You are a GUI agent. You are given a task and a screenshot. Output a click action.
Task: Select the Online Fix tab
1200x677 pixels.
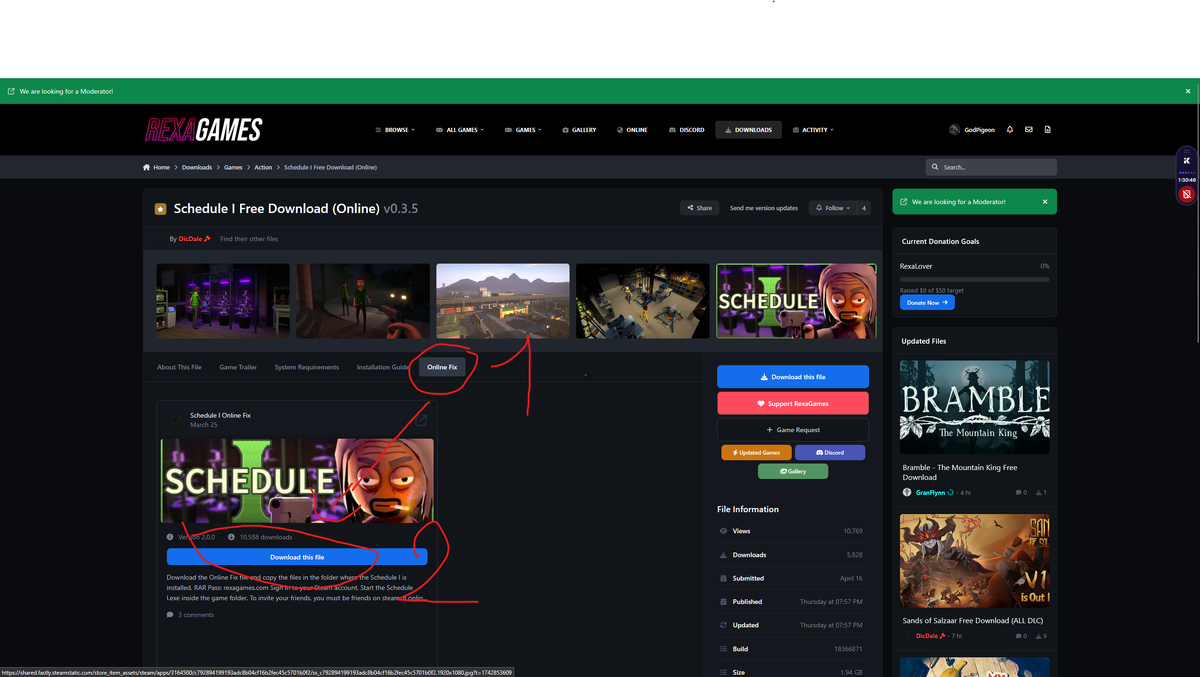(x=442, y=367)
